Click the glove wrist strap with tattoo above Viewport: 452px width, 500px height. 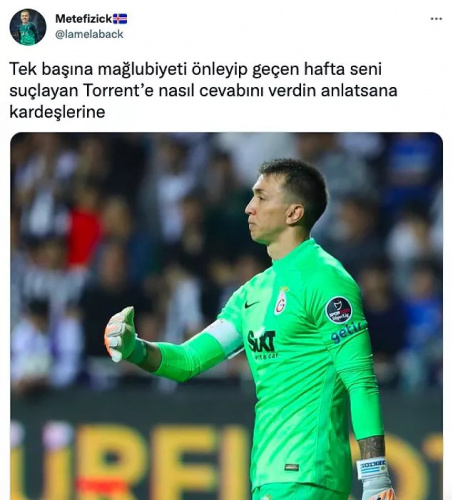[373, 467]
